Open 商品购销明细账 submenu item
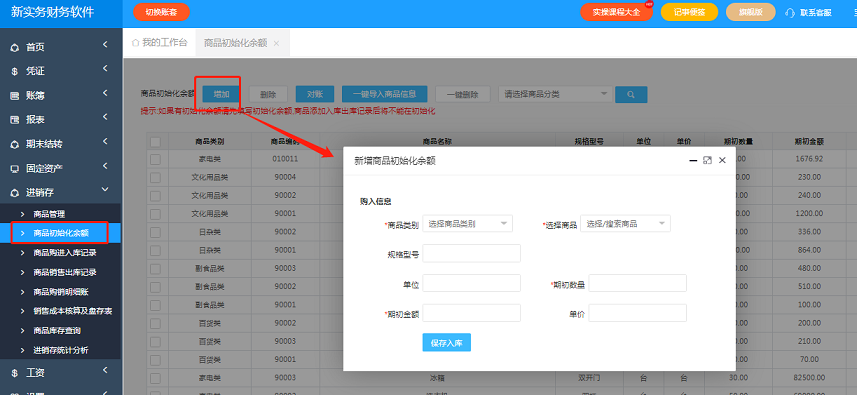Screen dimensions: 857x395 pos(61,292)
